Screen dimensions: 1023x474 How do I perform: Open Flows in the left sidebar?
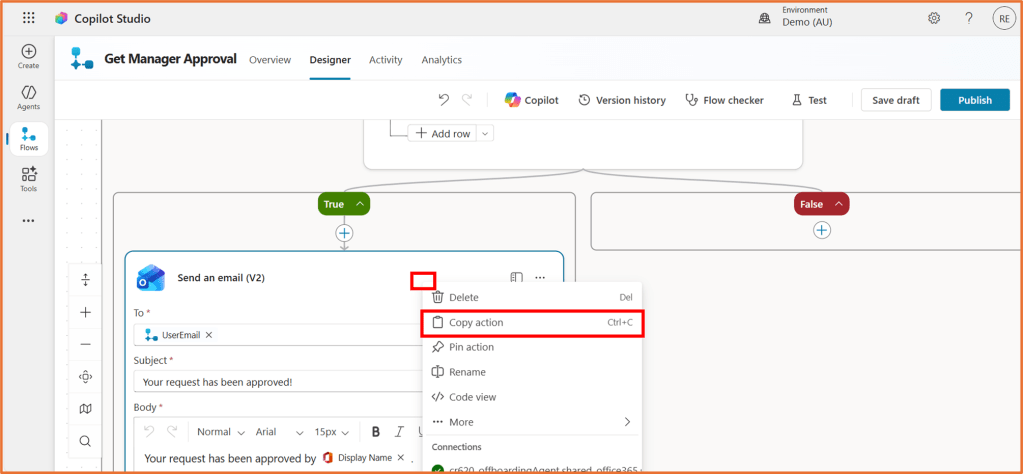pyautogui.click(x=29, y=138)
